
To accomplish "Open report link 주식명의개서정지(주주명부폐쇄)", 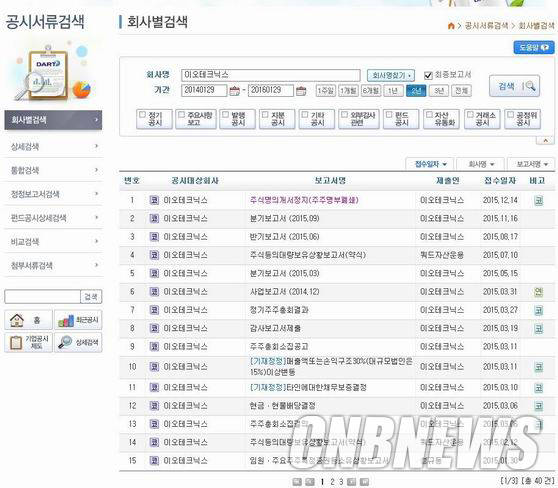I will (x=304, y=200).
